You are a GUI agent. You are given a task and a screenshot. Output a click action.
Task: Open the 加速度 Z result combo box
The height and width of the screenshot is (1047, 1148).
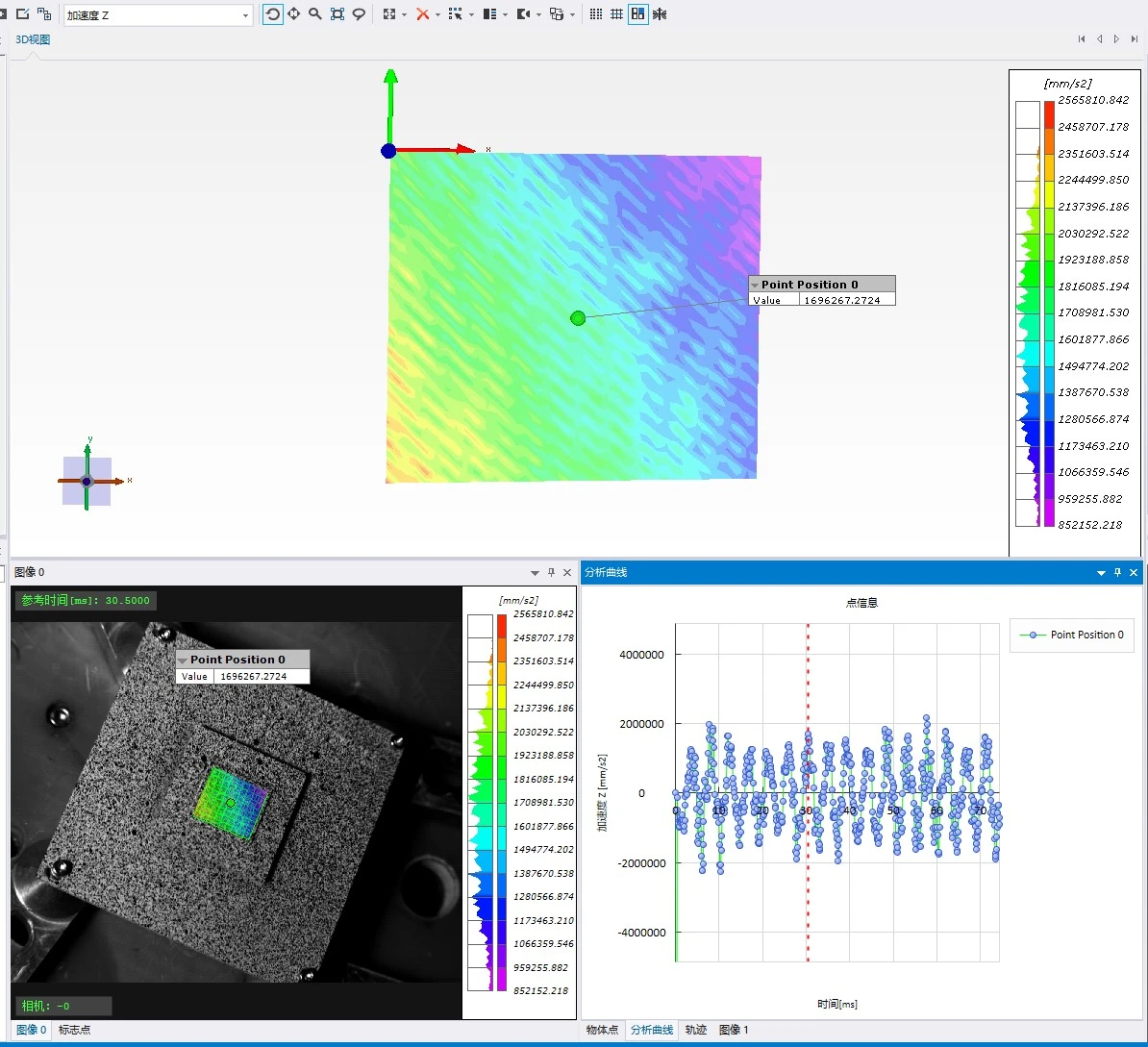tap(158, 14)
